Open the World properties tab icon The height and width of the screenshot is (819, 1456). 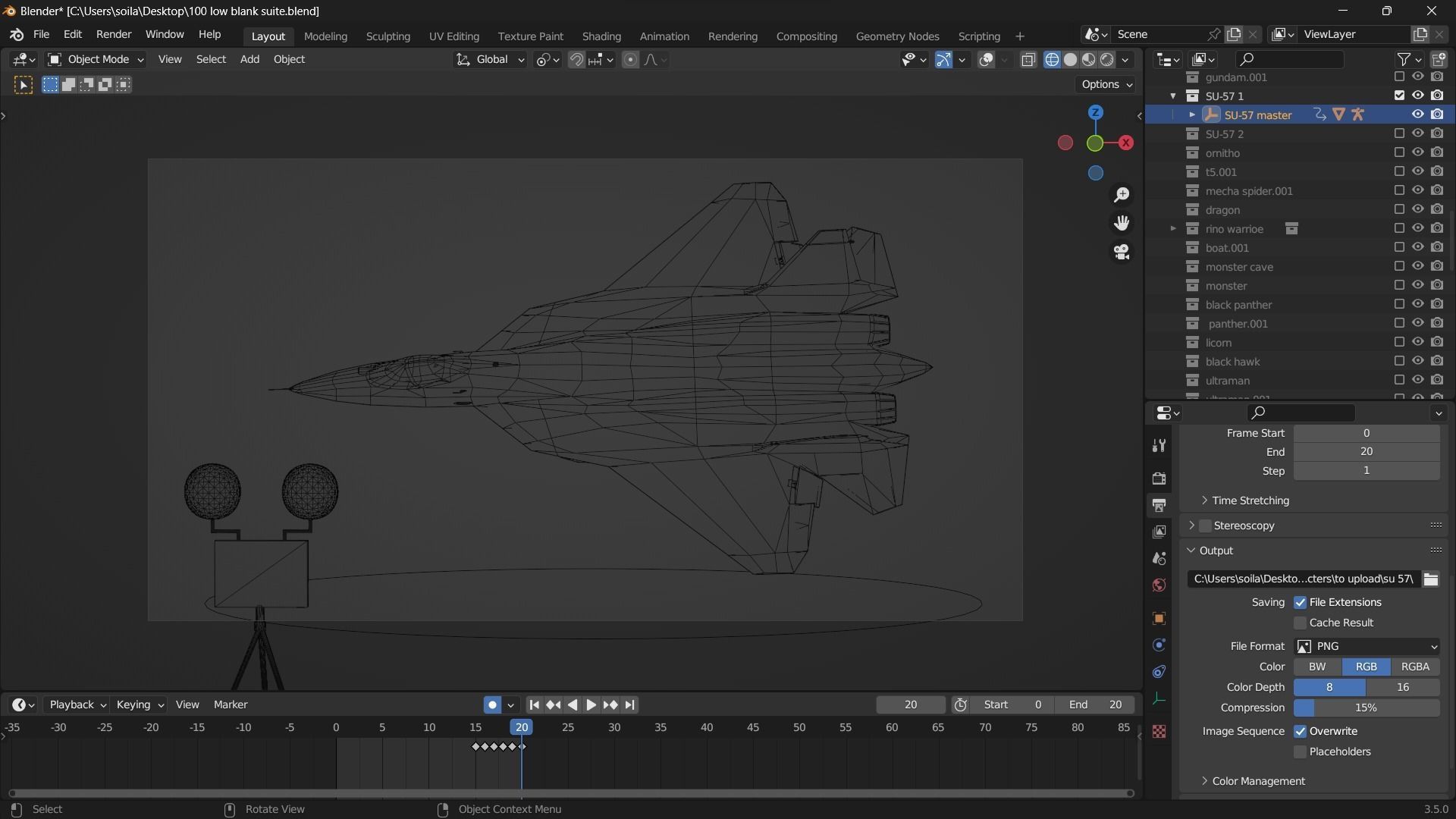click(x=1159, y=585)
